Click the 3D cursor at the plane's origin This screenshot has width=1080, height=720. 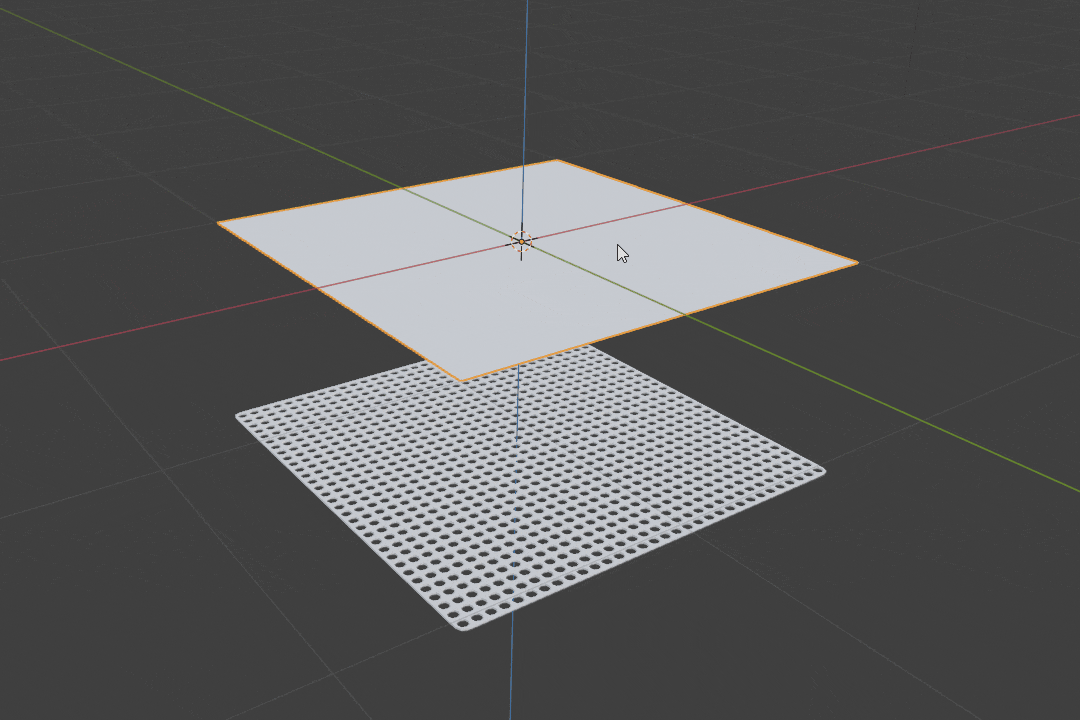tap(521, 242)
